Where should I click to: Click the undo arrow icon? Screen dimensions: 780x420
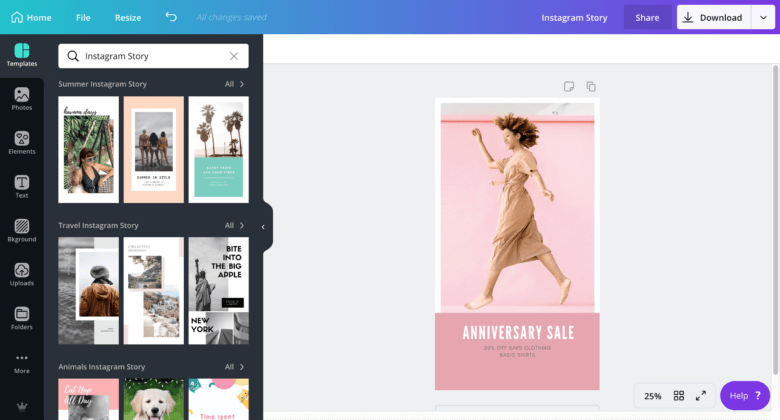pos(171,17)
